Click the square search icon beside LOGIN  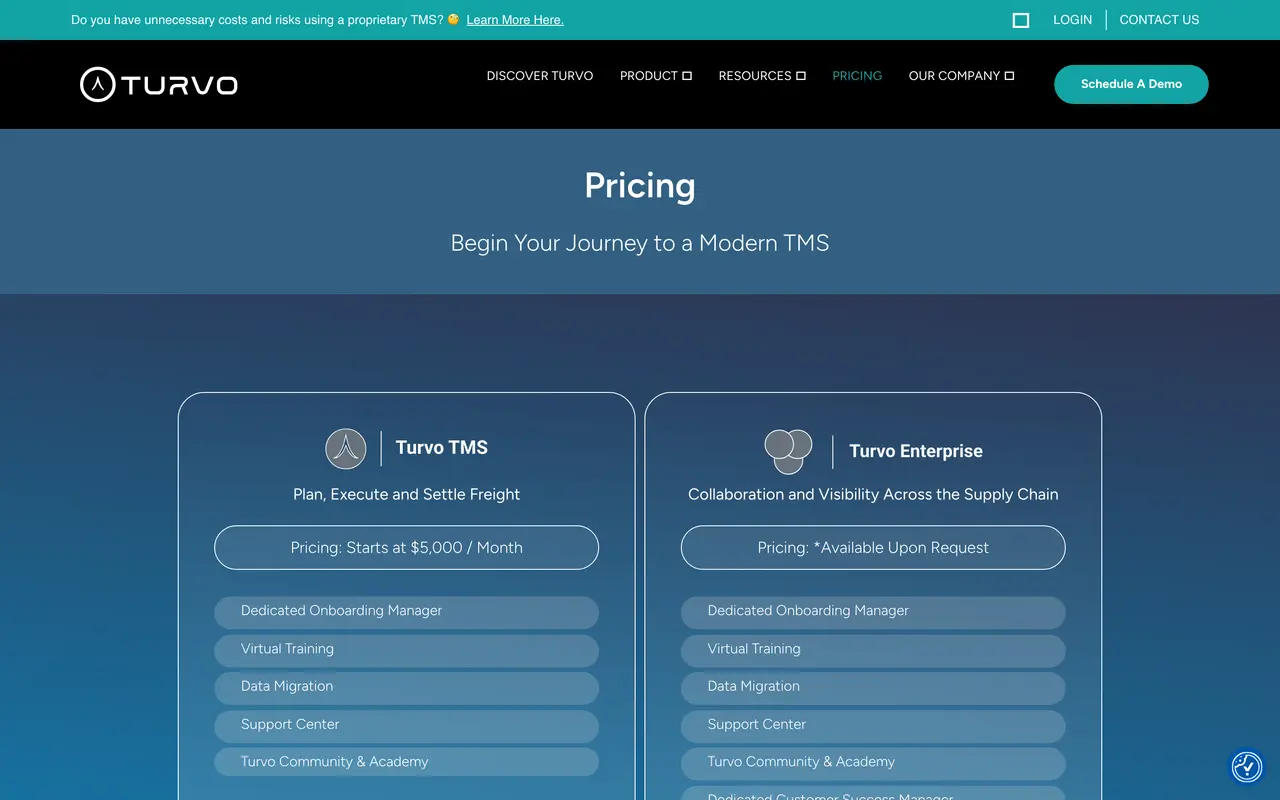(x=1021, y=20)
